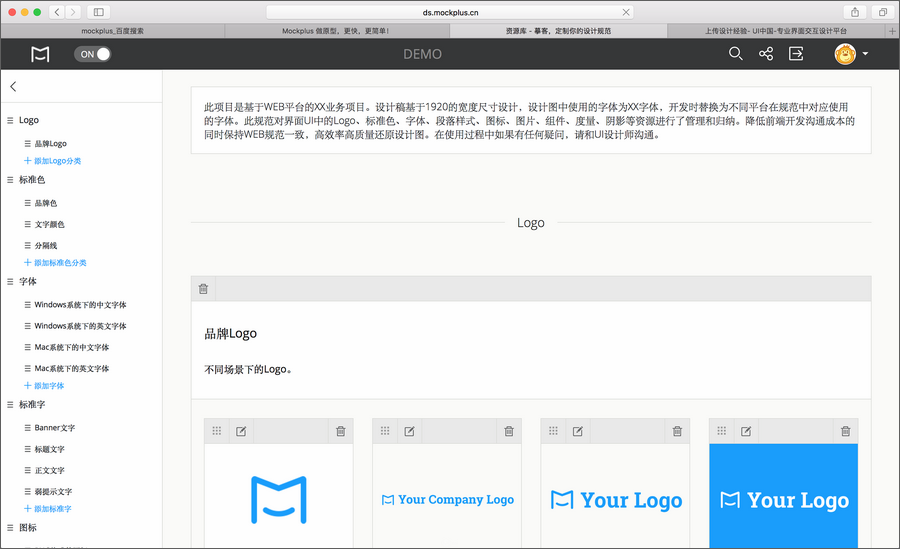
Task: Select Banner文字 in sidebar
Action: [x=55, y=428]
